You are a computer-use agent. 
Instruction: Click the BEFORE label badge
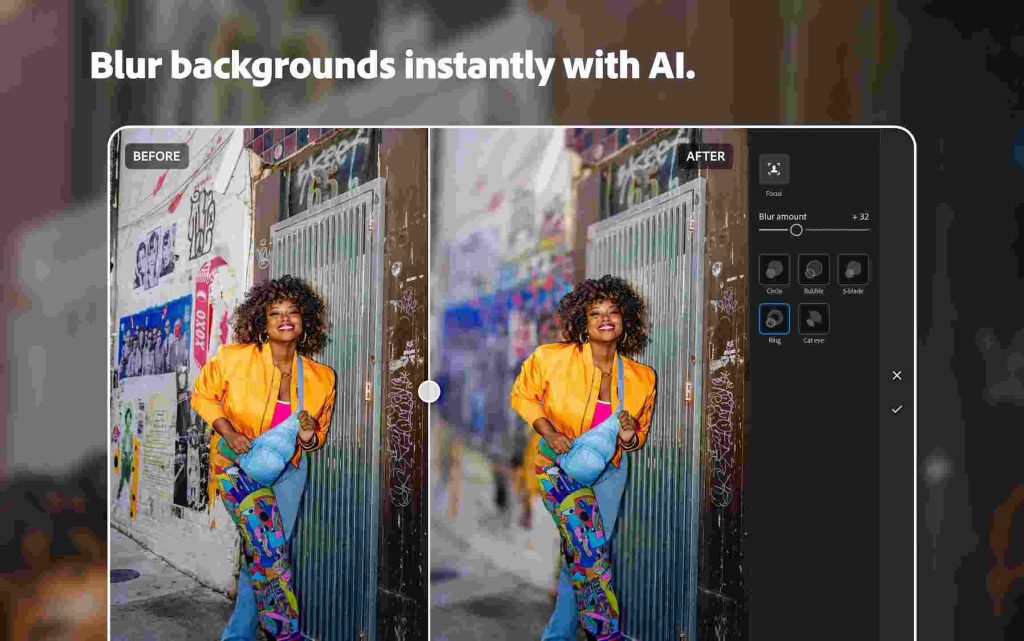[x=157, y=156]
